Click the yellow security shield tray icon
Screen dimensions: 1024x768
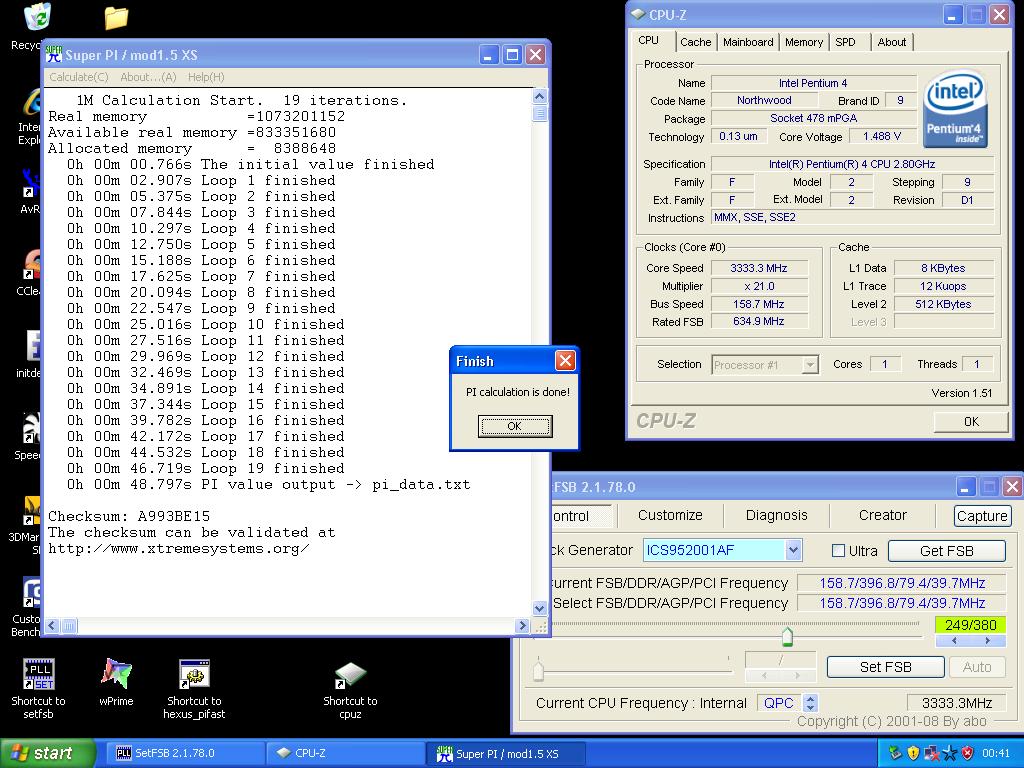tap(914, 753)
